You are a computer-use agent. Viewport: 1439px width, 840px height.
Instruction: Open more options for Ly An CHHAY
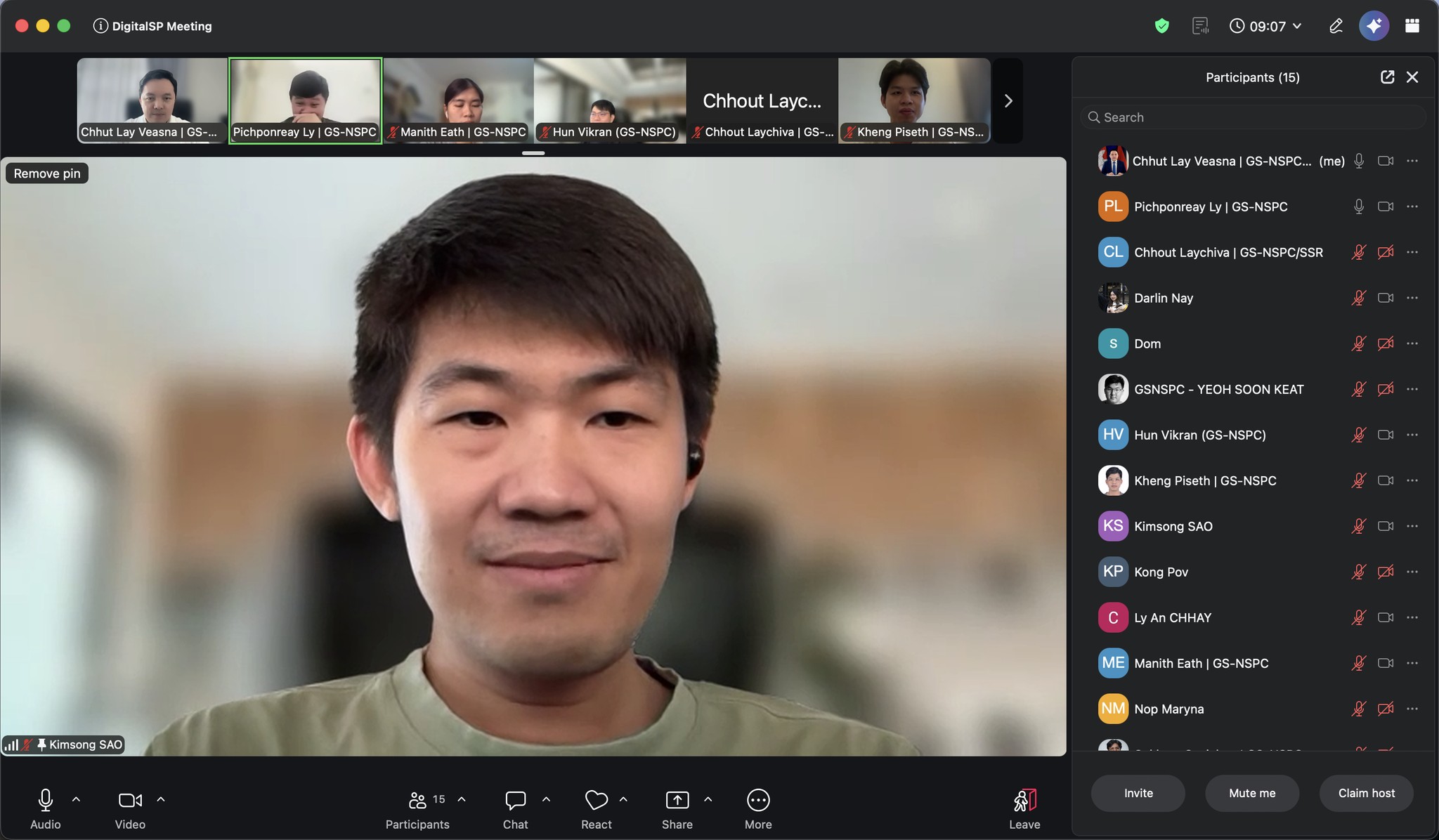click(x=1412, y=617)
